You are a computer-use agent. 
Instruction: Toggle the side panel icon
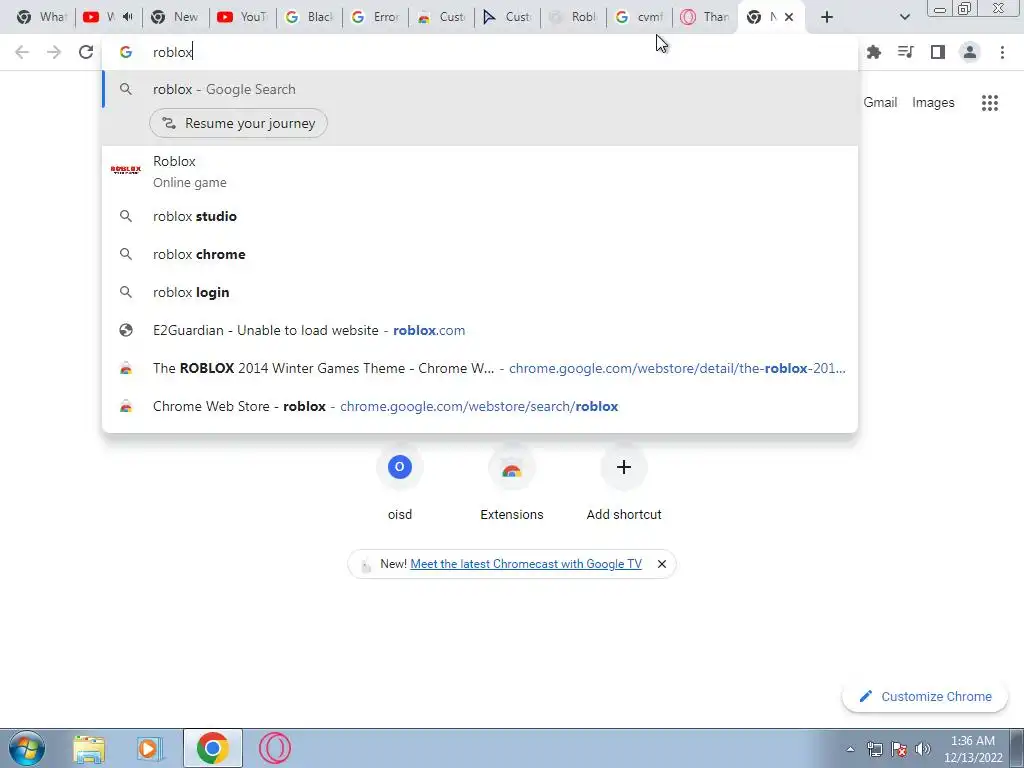(938, 52)
